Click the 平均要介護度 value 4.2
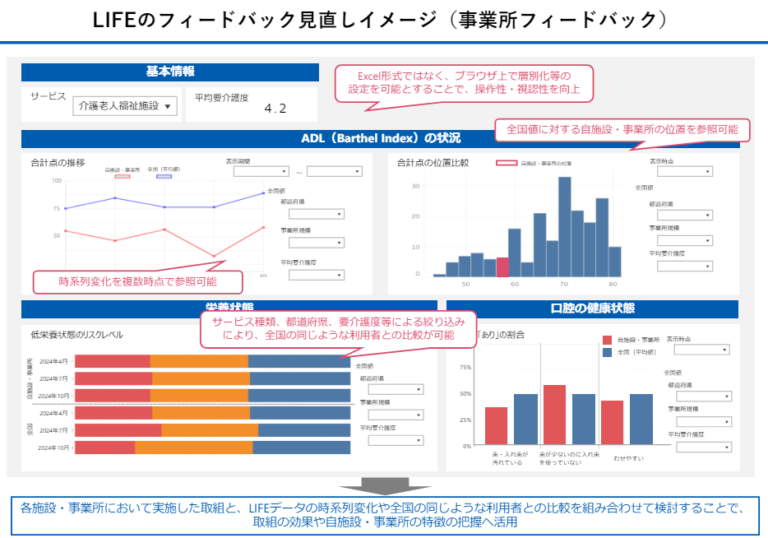768x538 pixels. [275, 109]
